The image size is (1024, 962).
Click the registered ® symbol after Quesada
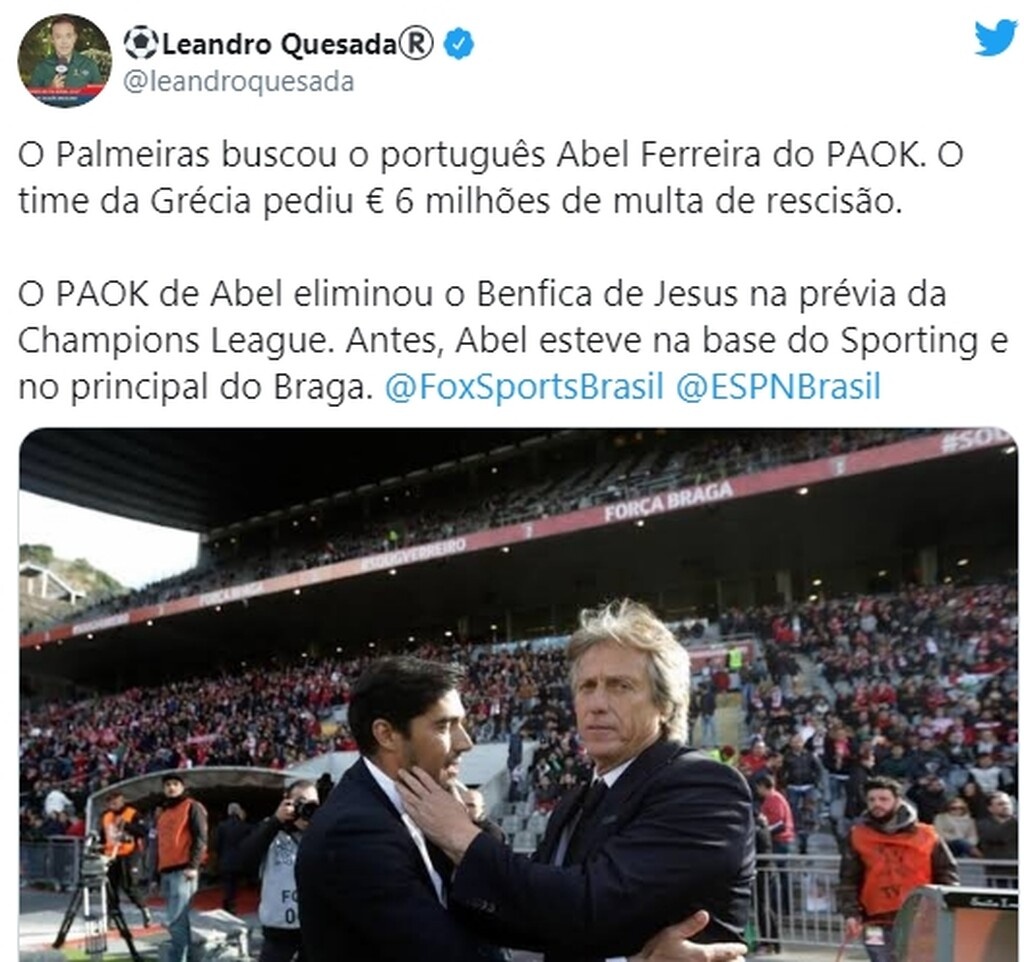pos(416,44)
